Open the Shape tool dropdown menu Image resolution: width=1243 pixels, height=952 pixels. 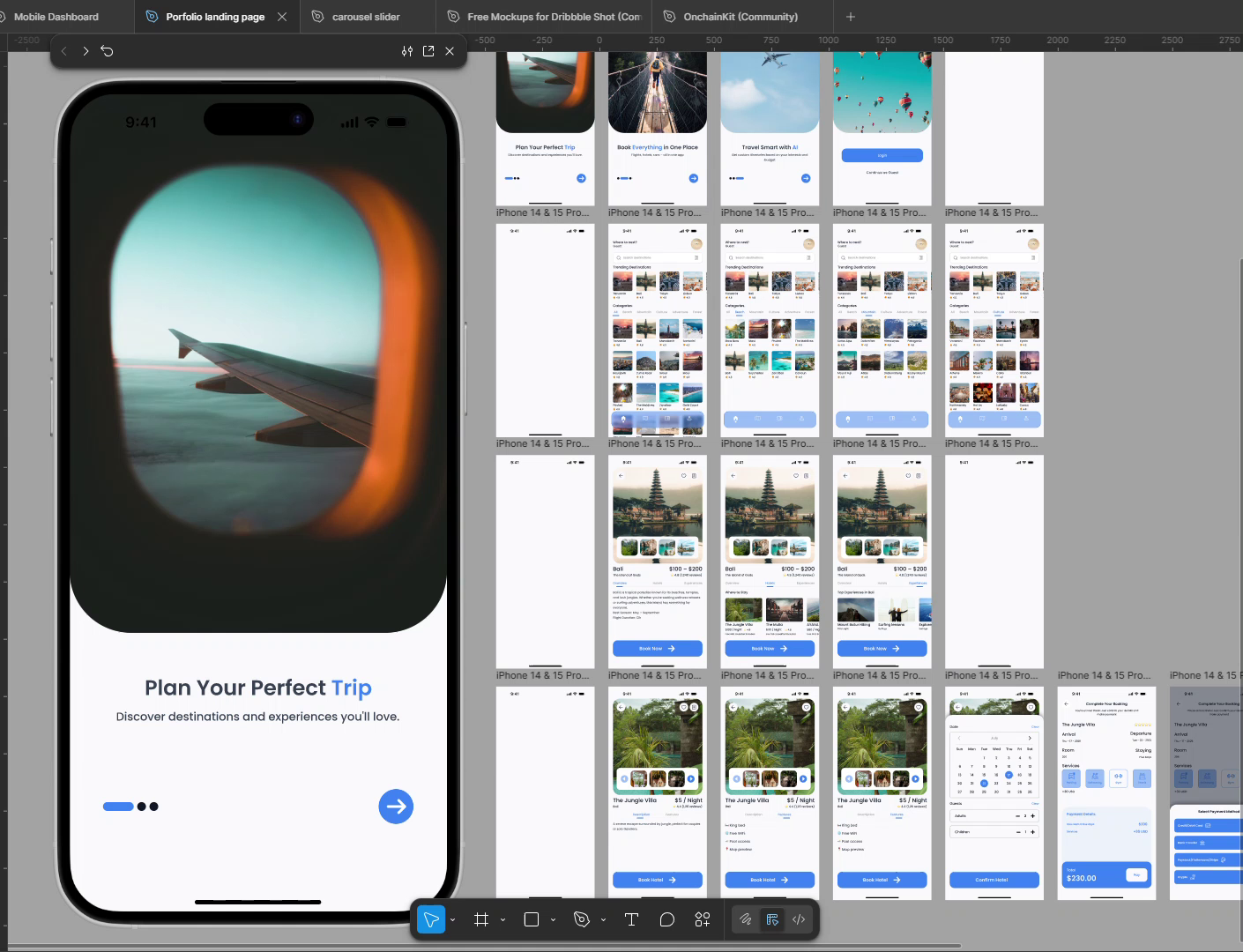pos(553,919)
